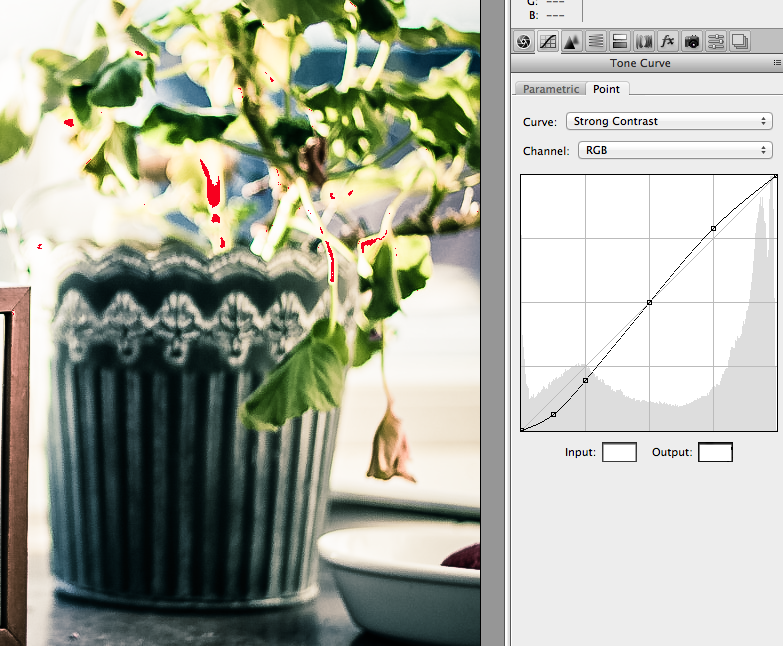The height and width of the screenshot is (646, 783).
Task: Select the shadow curve point on first gridline
Action: [x=586, y=380]
